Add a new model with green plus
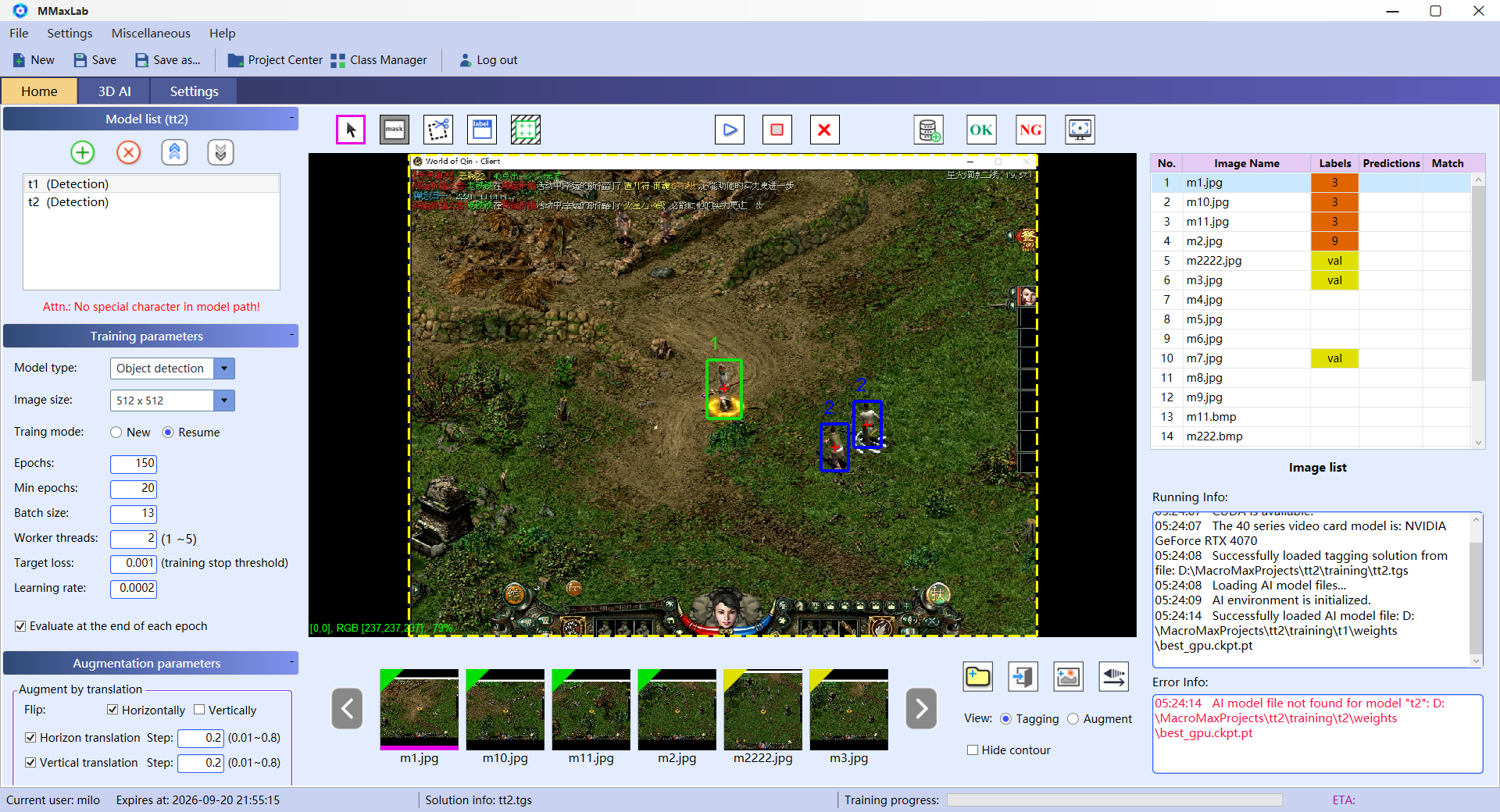1500x812 pixels. tap(82, 152)
